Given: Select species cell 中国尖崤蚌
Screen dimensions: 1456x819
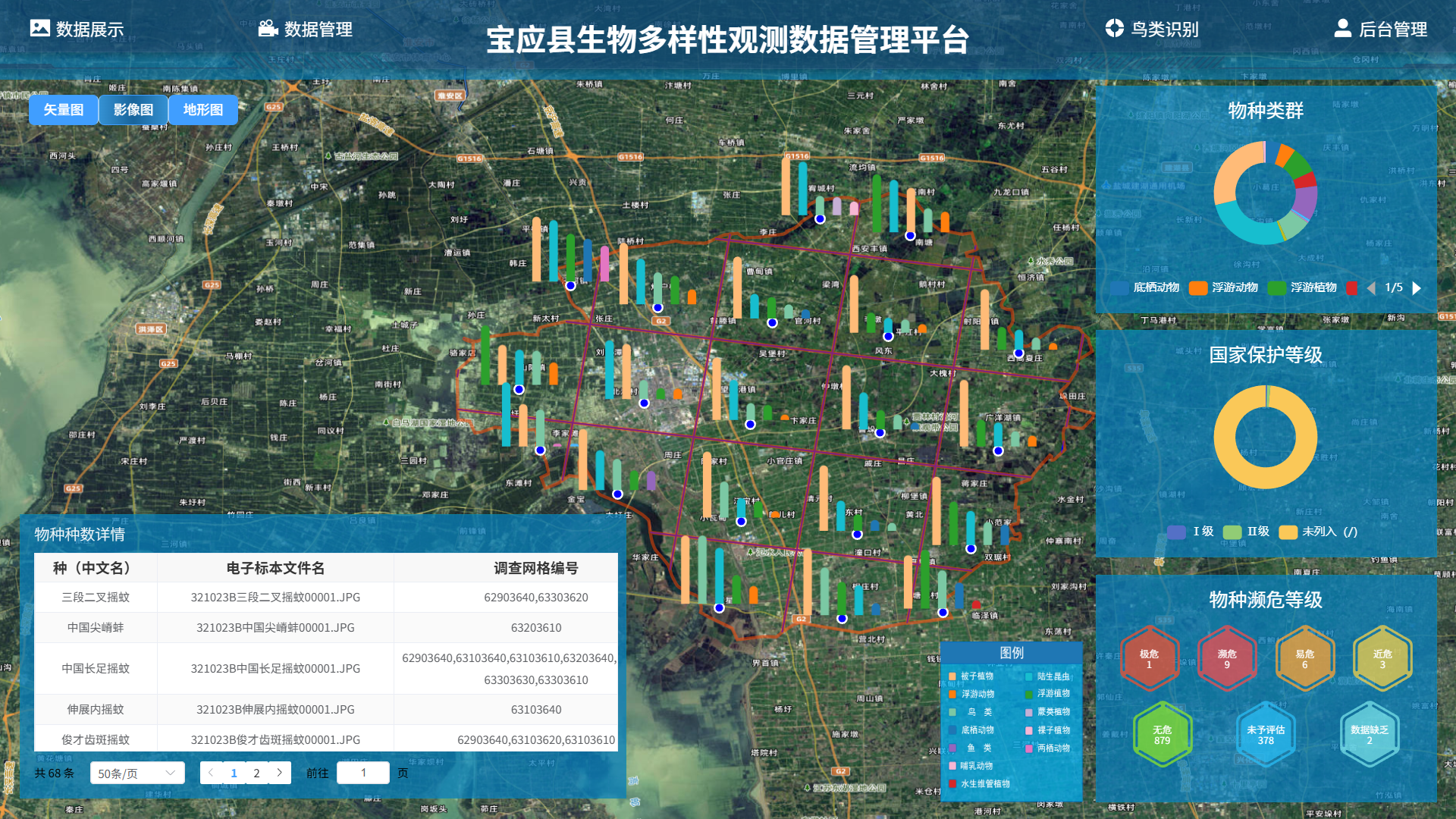Looking at the screenshot, I should pyautogui.click(x=96, y=628).
